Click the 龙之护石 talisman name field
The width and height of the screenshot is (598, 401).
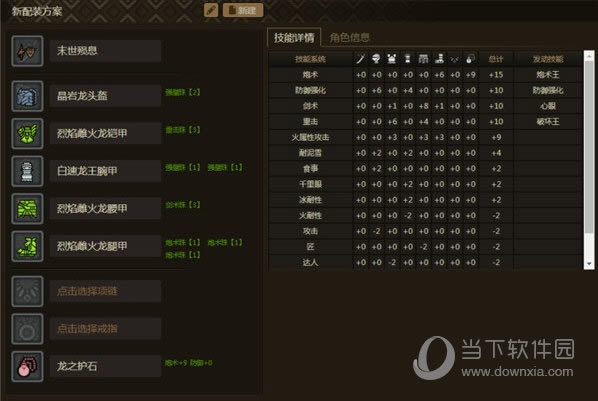[x=105, y=367]
